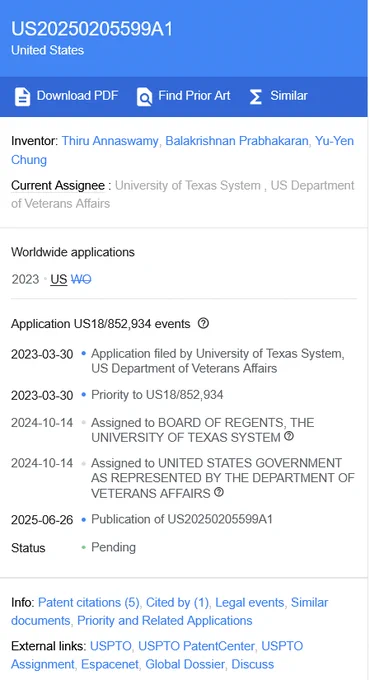The width and height of the screenshot is (370, 680).
Task: Show Similar patents
Action: click(278, 97)
